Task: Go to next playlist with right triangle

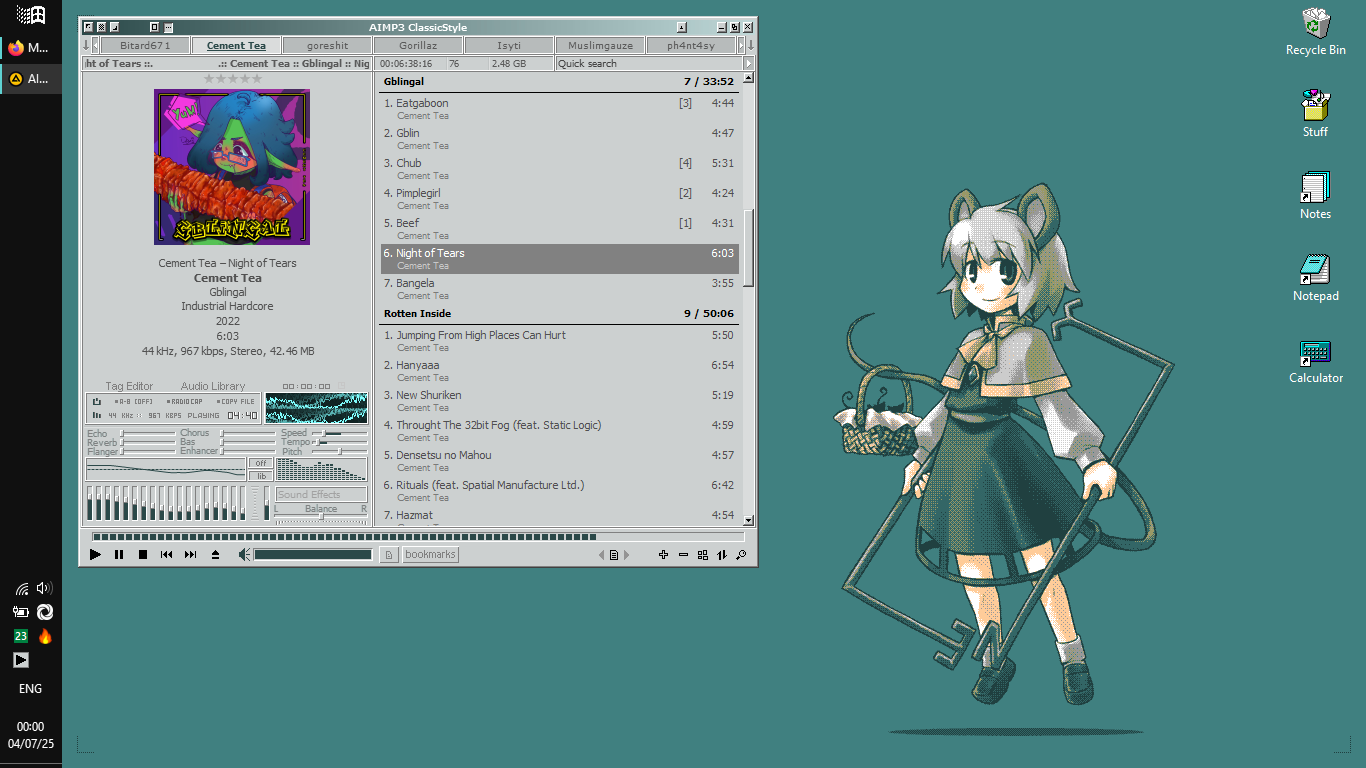Action: [626, 555]
